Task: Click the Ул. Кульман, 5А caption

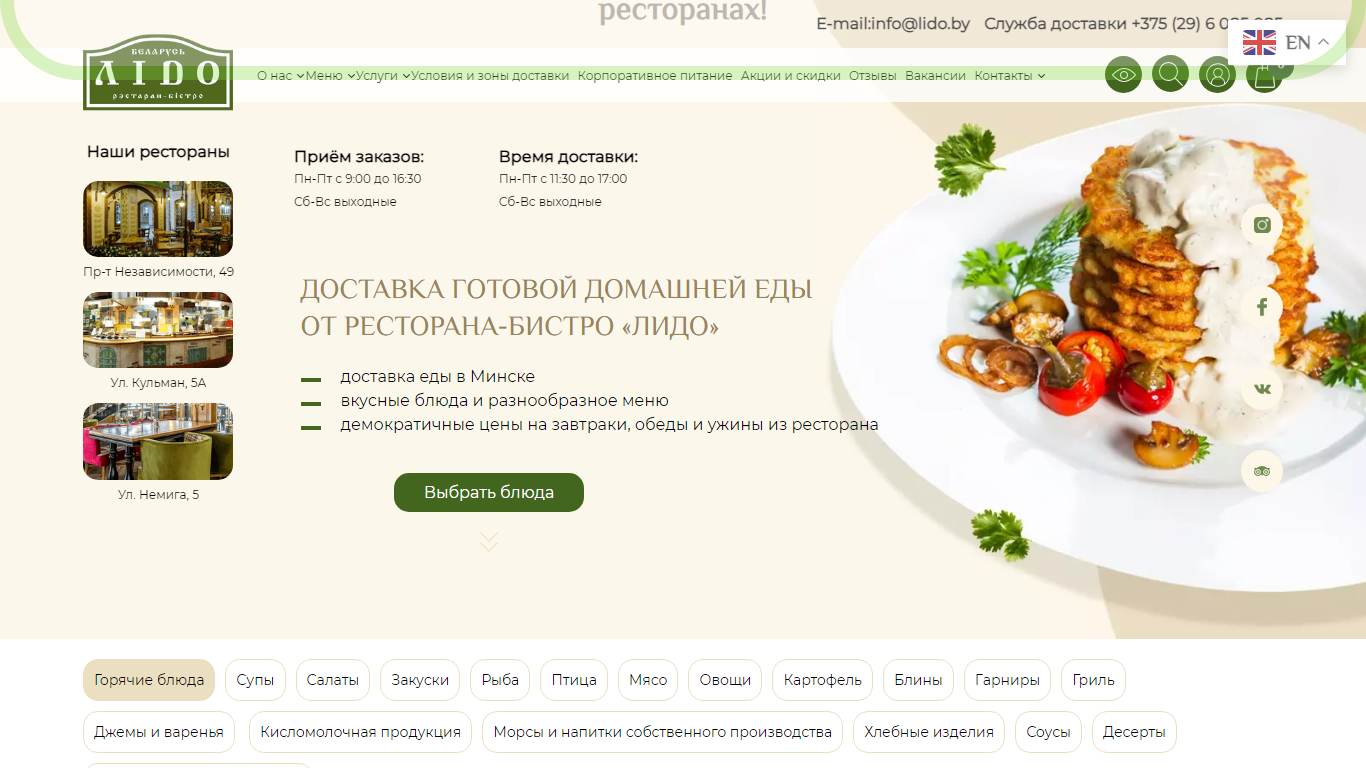Action: (x=158, y=383)
